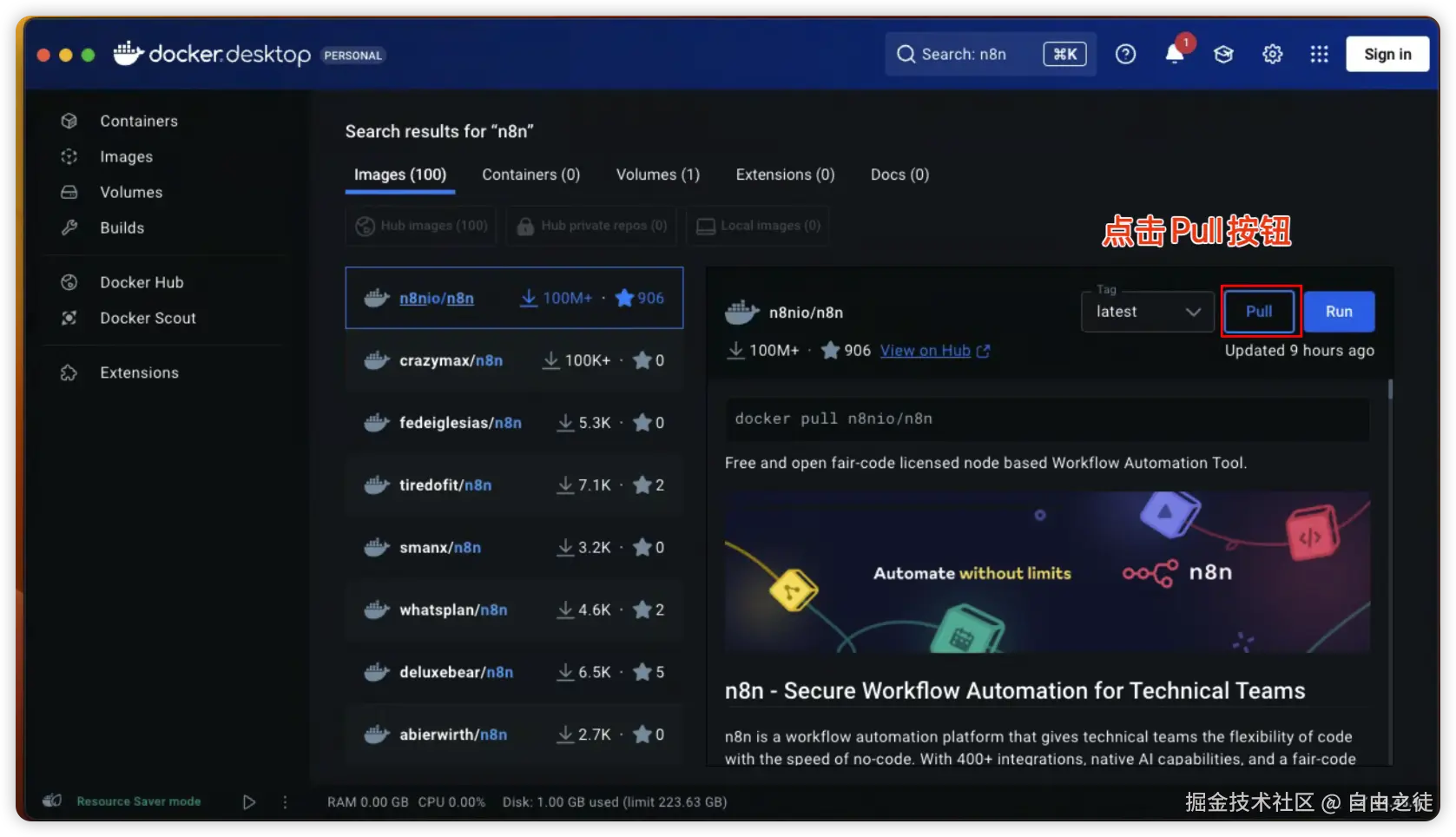
Task: Select the fedeiglesias/n8n result
Action: pyautogui.click(x=514, y=423)
